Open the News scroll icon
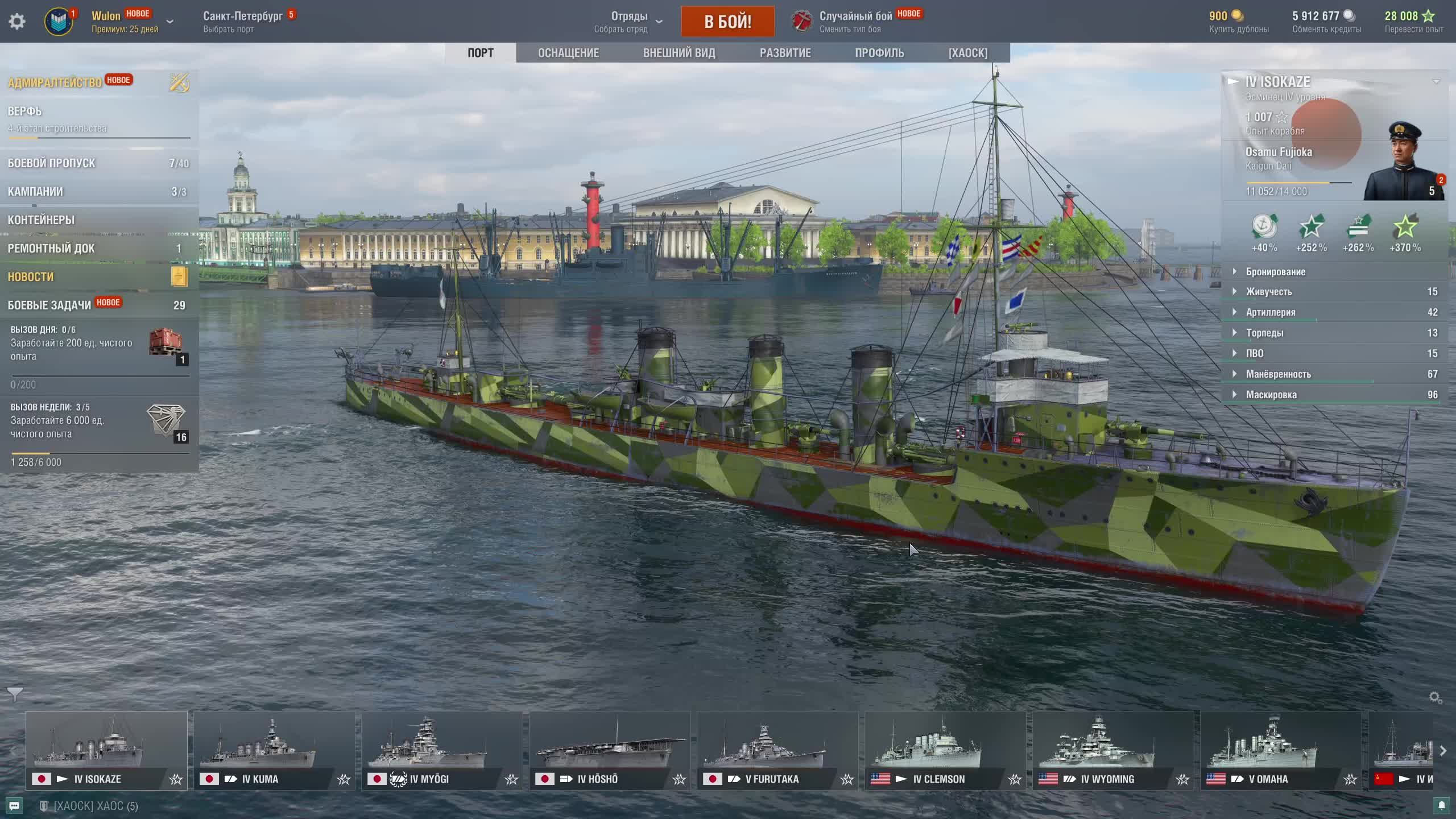Viewport: 1456px width, 819px height. point(179,277)
